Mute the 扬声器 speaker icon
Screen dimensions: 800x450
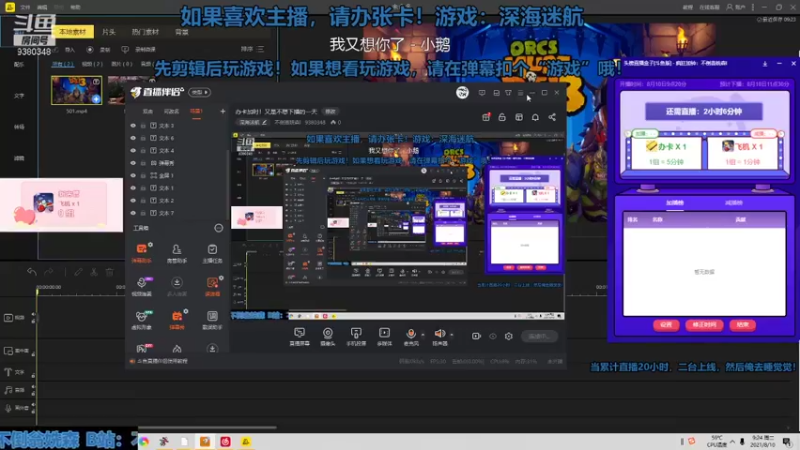(x=439, y=334)
